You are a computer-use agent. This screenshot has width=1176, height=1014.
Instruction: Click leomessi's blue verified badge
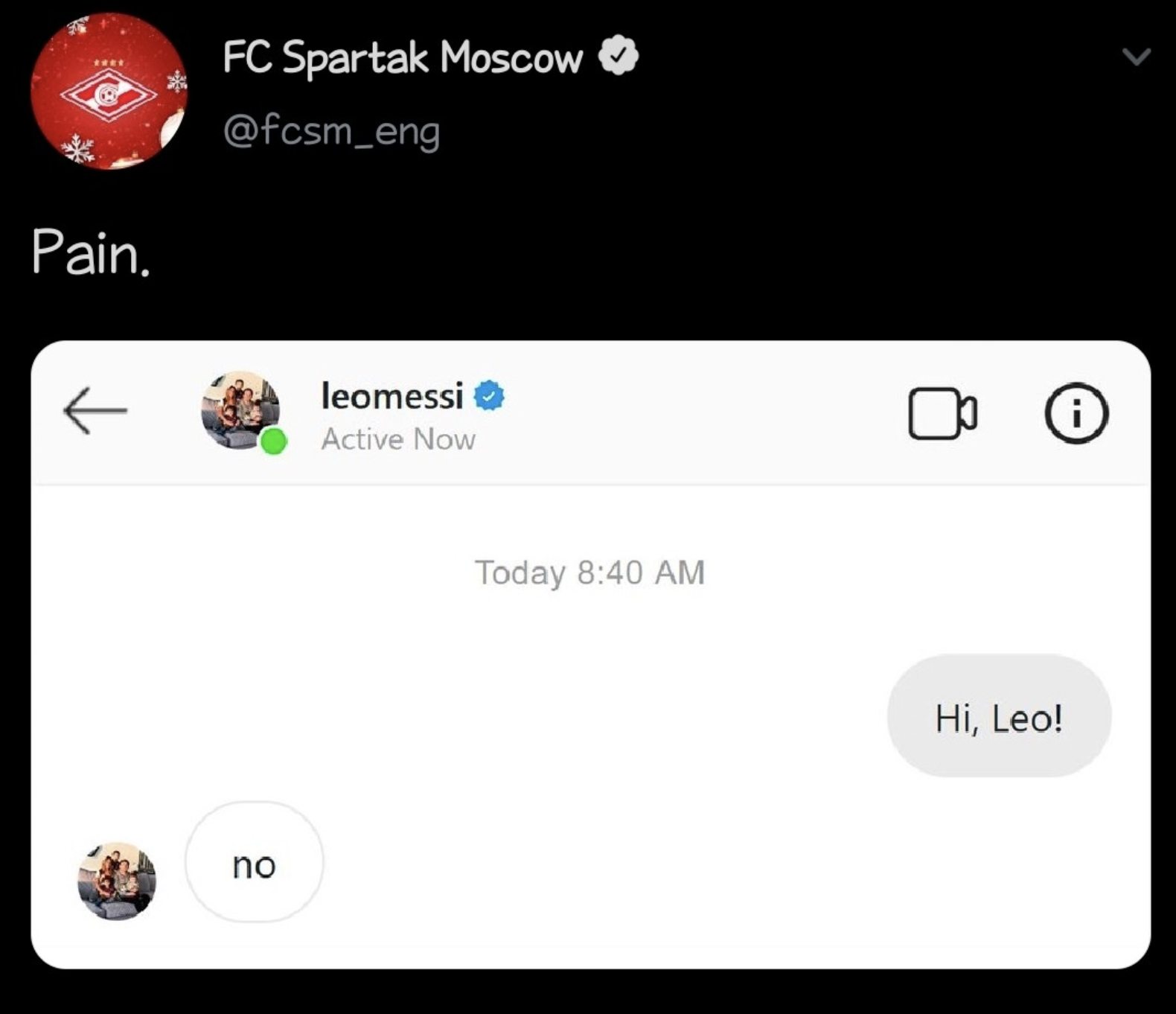tap(489, 395)
